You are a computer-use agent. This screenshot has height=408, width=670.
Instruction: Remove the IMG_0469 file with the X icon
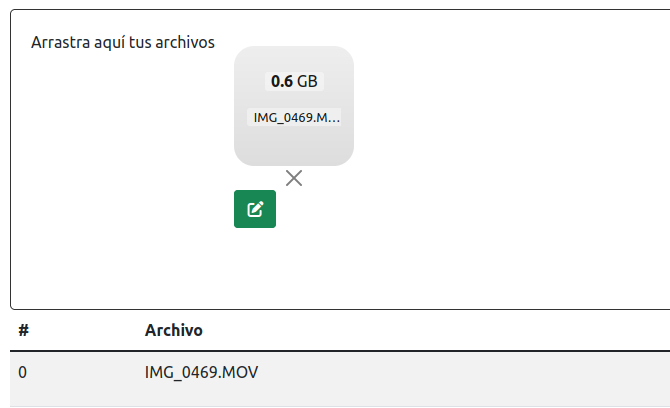pos(293,178)
